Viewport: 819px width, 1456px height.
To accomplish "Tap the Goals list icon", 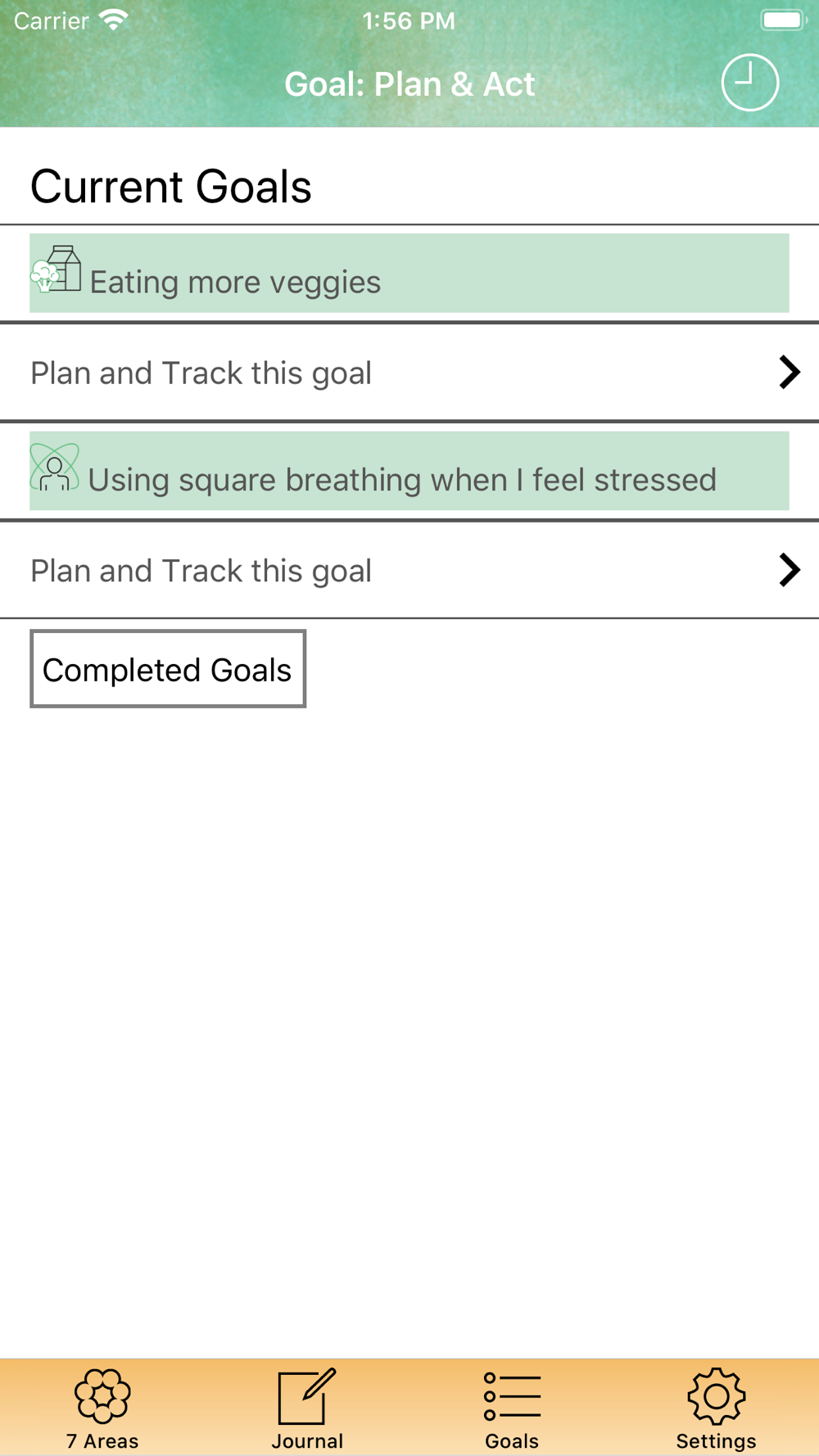I will 512,1395.
